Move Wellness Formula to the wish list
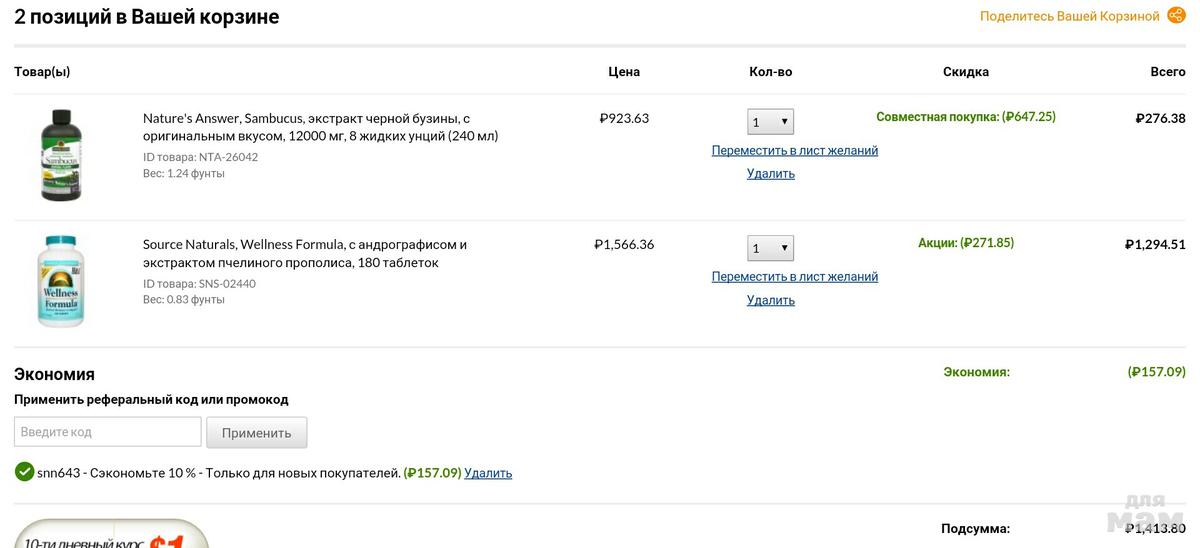 (794, 277)
